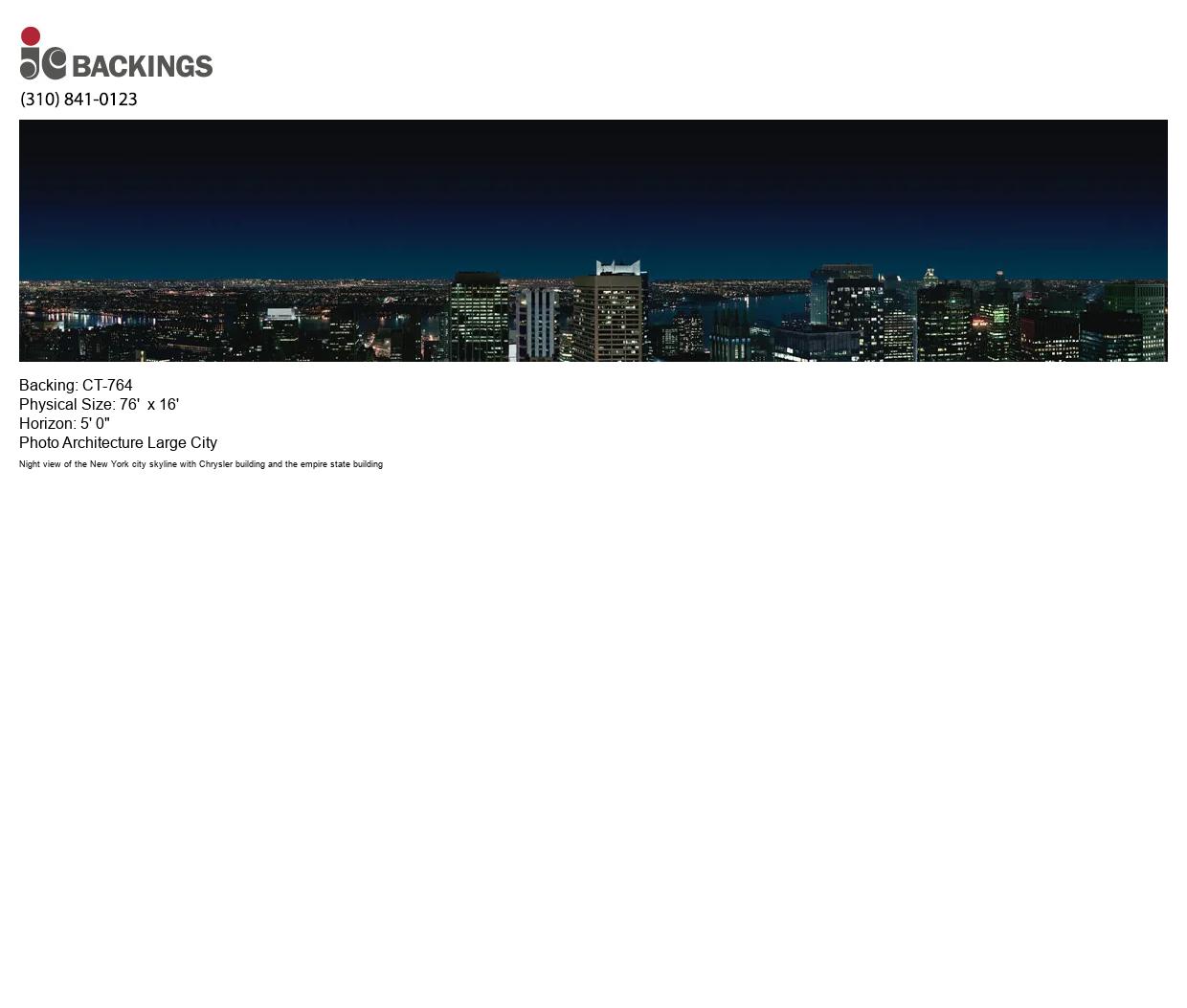
Task: Click the white vertical-striped building in the skyline
Action: 537,323
